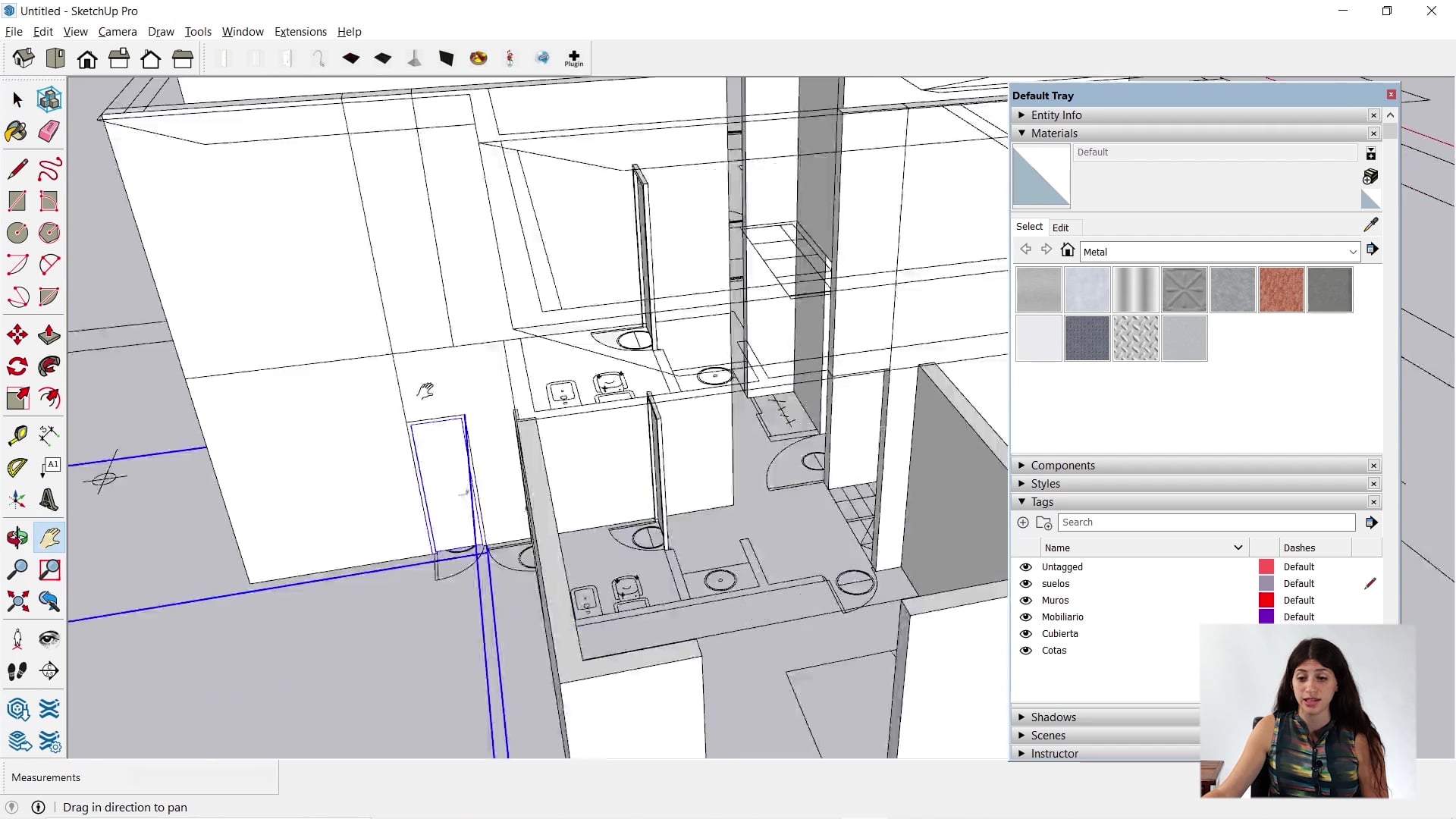Activate the Push/Pull tool
This screenshot has height=819, width=1456.
click(49, 334)
